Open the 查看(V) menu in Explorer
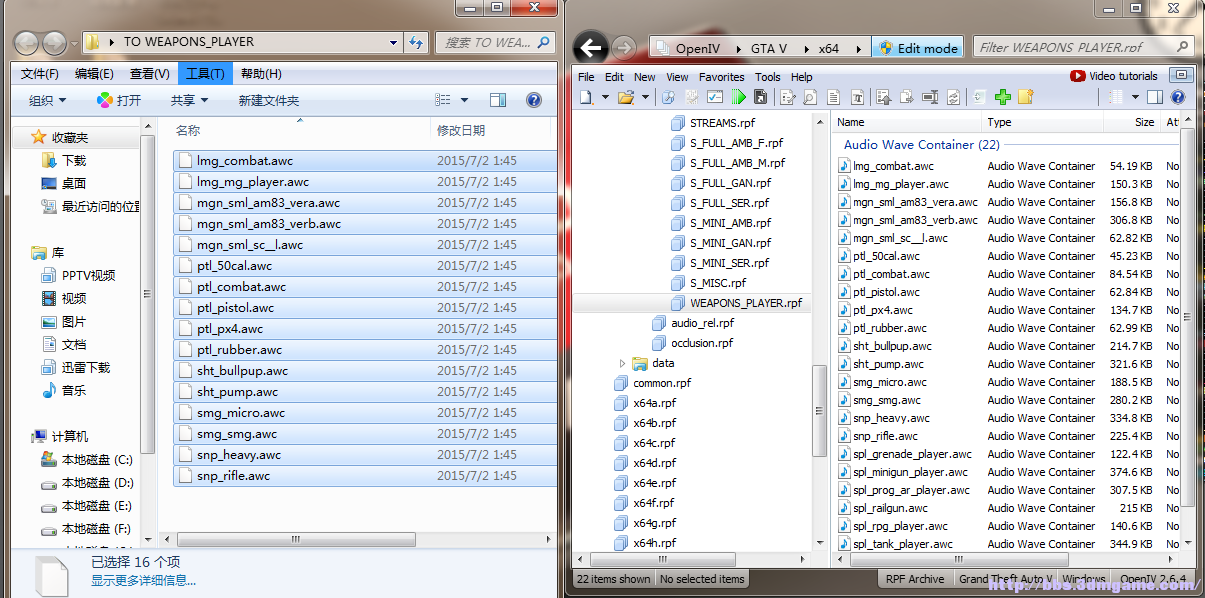The image size is (1205, 598). 149,74
